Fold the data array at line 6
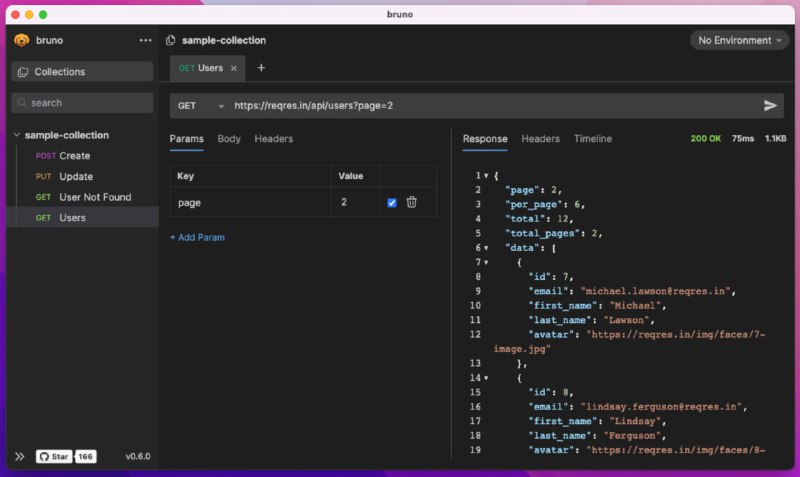 [x=486, y=248]
